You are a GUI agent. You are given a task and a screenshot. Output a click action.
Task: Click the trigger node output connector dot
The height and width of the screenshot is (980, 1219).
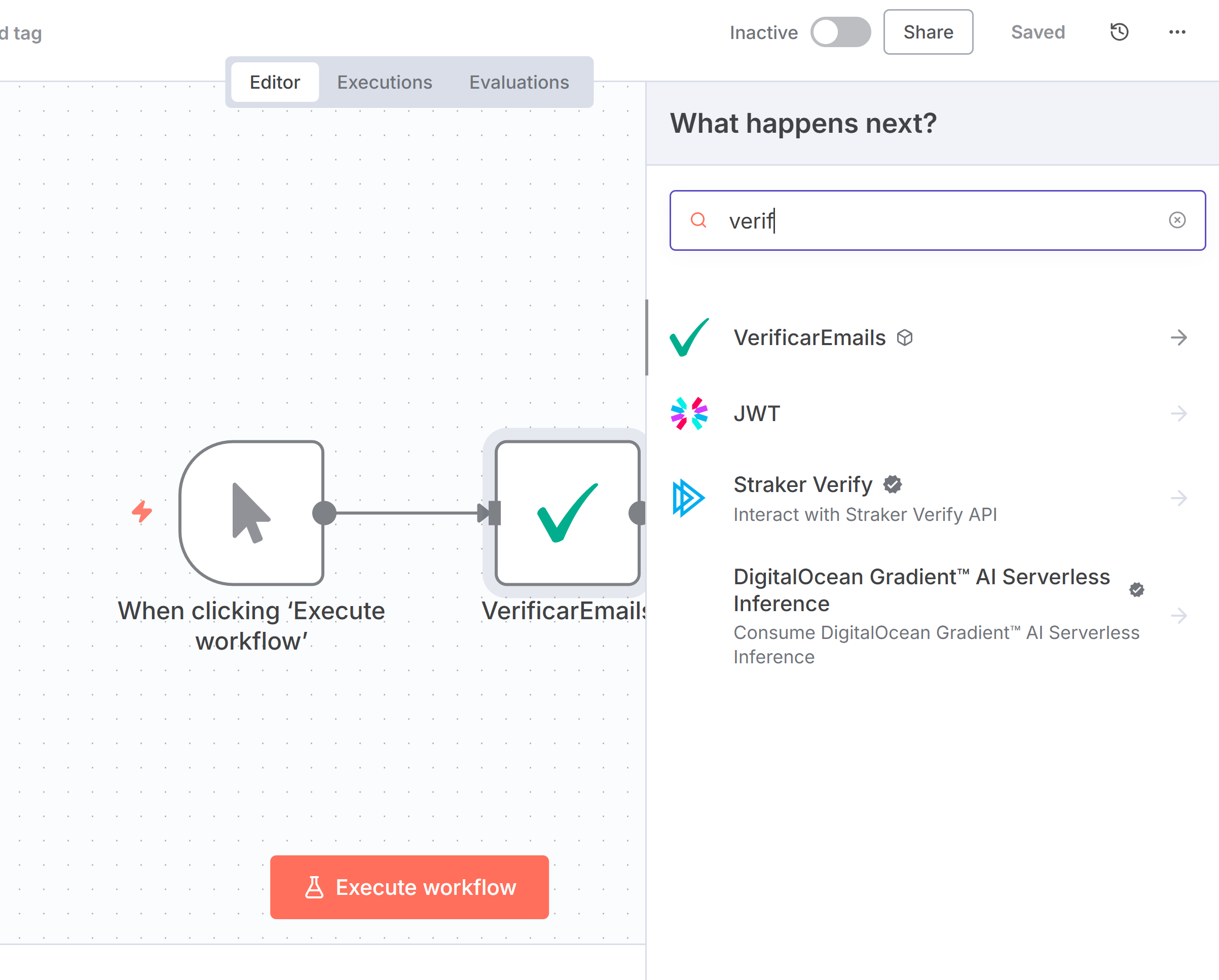click(x=324, y=513)
